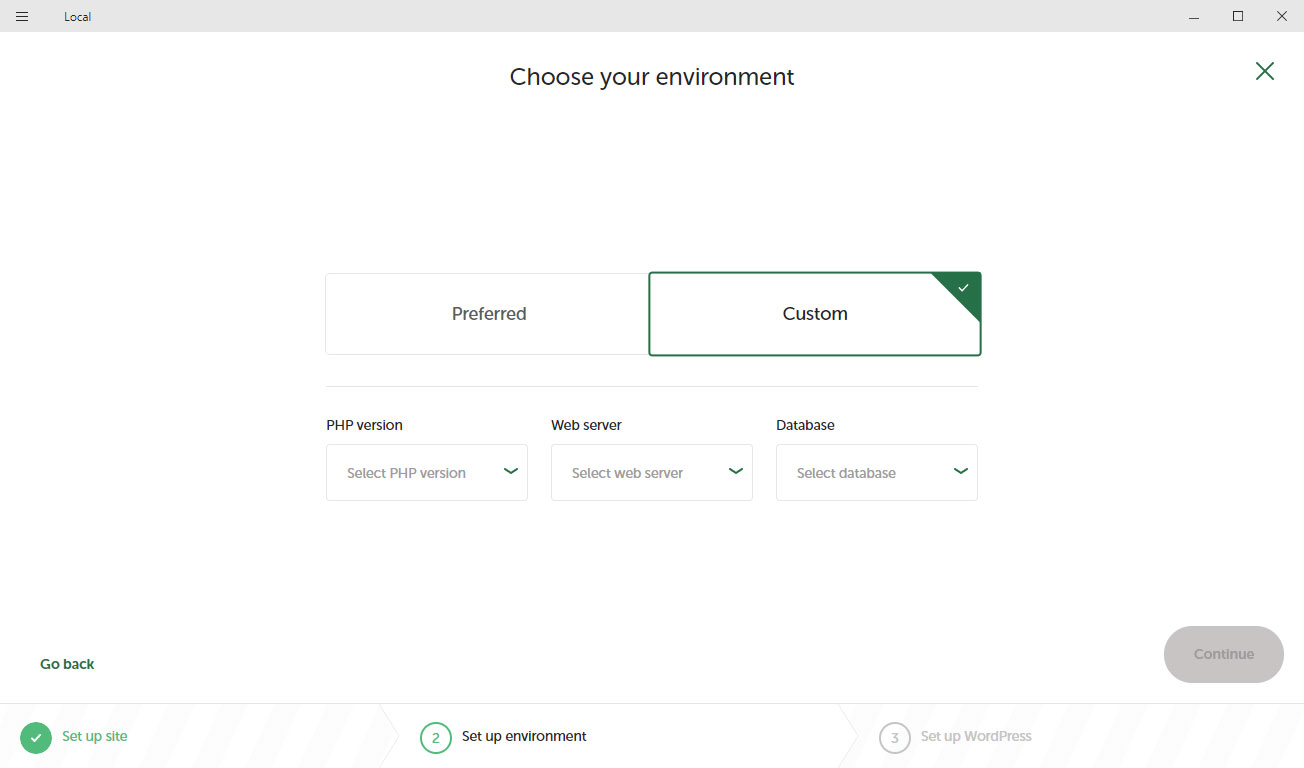Maximize the Local window

[x=1238, y=16]
